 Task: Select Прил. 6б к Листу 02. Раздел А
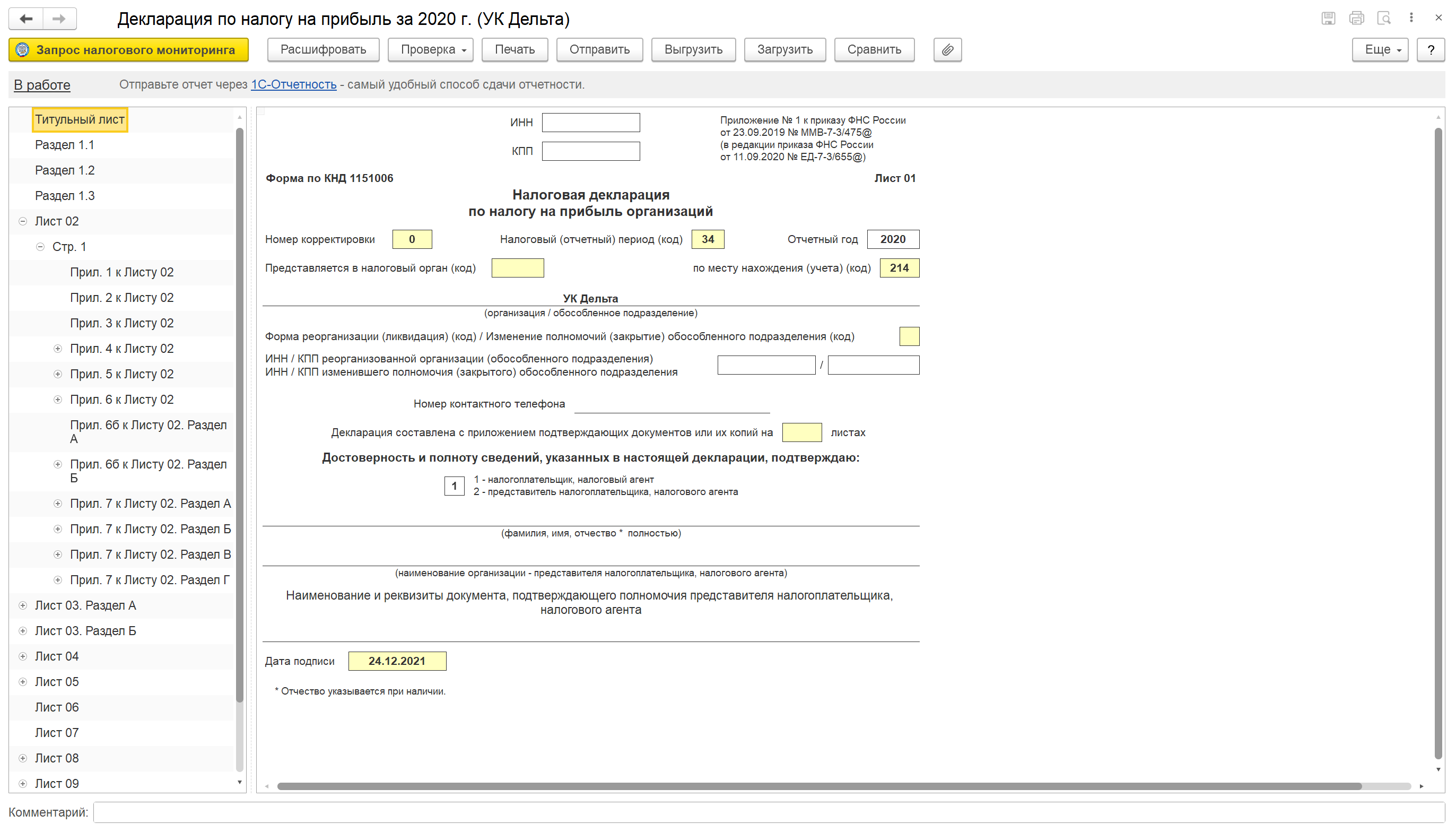tap(149, 432)
